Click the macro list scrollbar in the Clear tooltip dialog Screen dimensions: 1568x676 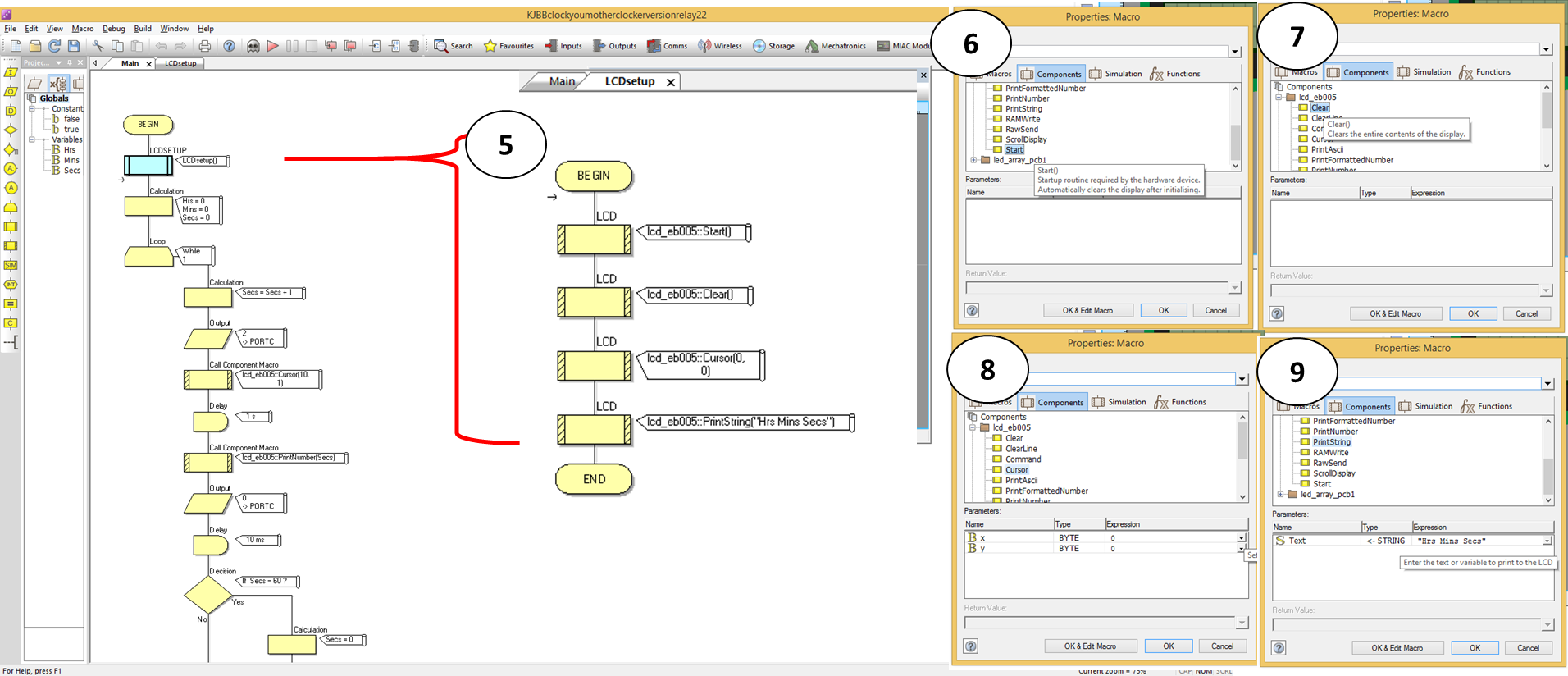pos(1547,127)
